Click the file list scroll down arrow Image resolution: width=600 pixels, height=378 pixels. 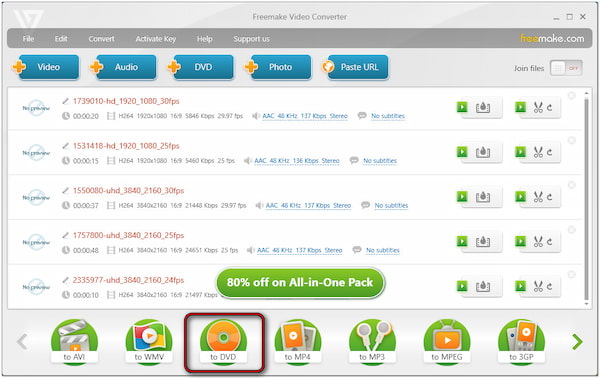pos(586,305)
